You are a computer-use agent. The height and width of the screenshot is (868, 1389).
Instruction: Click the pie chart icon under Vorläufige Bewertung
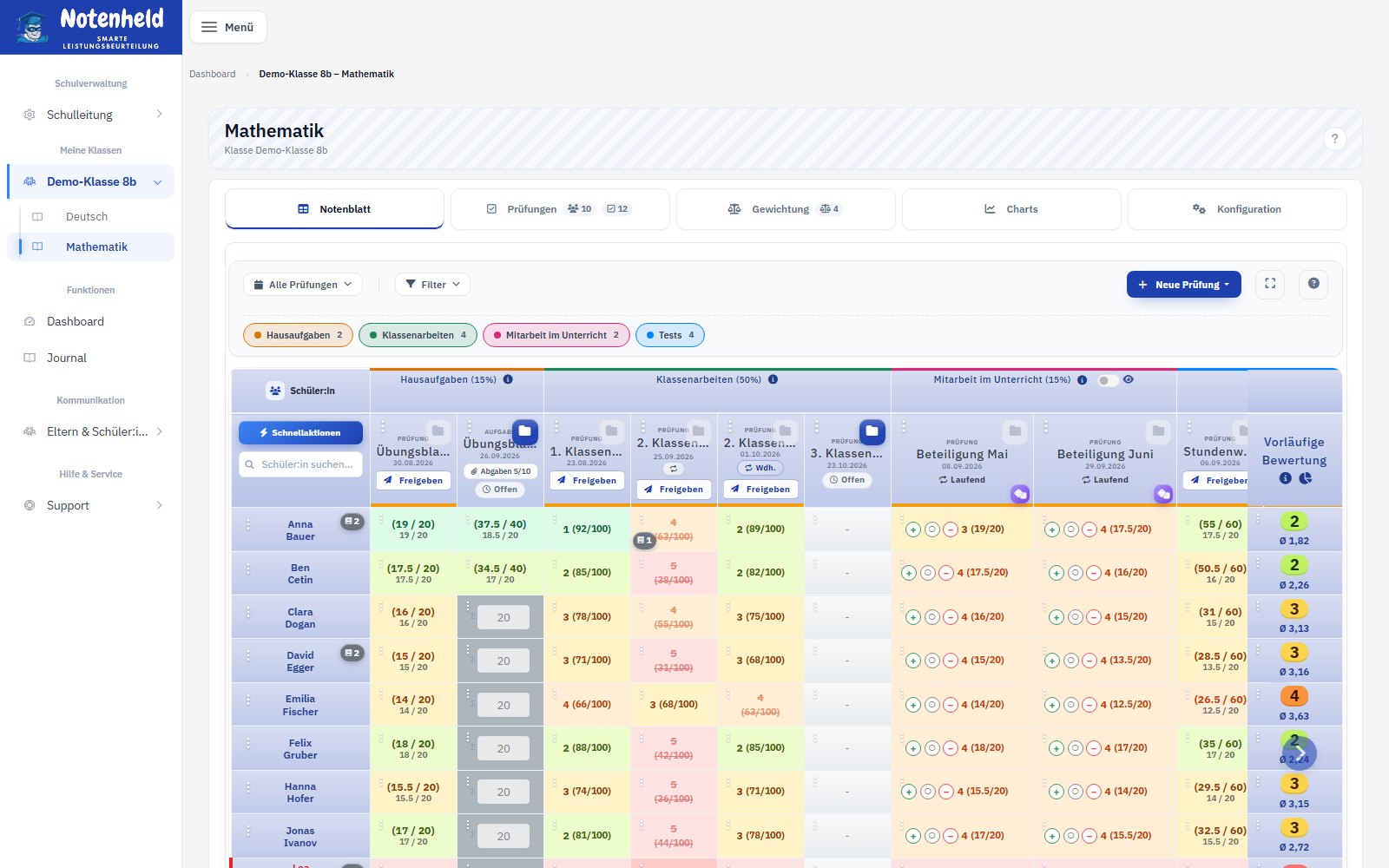[1305, 478]
